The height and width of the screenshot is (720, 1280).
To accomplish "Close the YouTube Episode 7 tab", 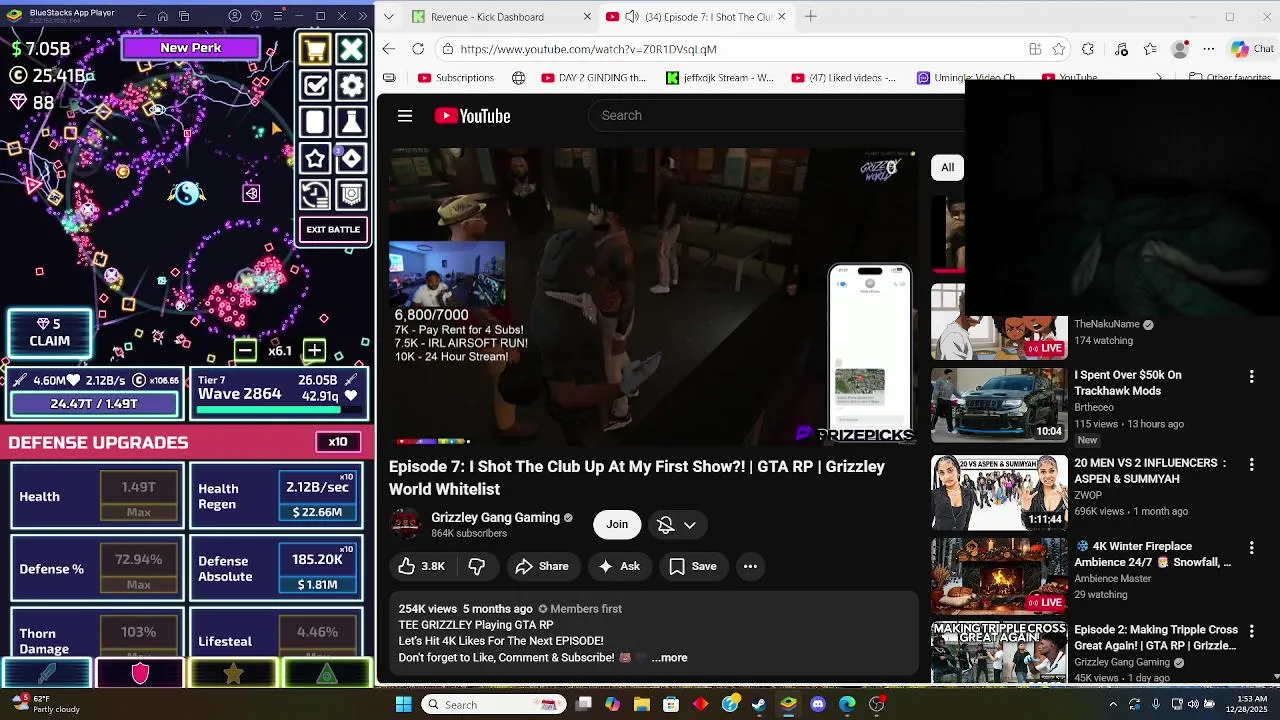I will (782, 17).
